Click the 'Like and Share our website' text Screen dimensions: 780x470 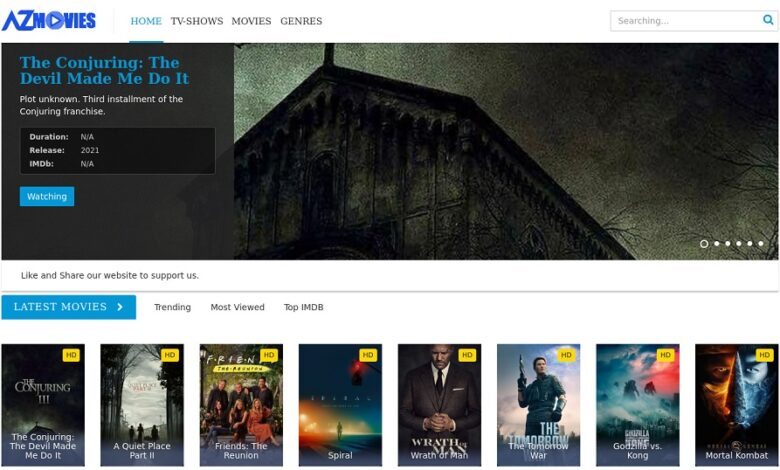109,275
